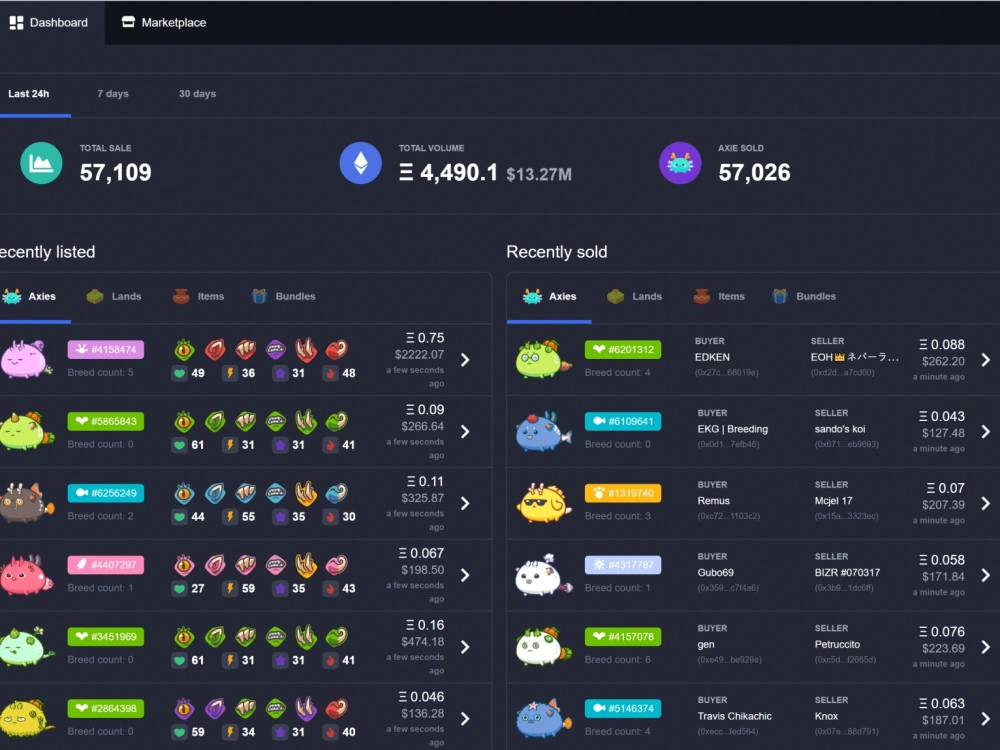
Task: Switch to the 7 days period
Action: click(113, 94)
